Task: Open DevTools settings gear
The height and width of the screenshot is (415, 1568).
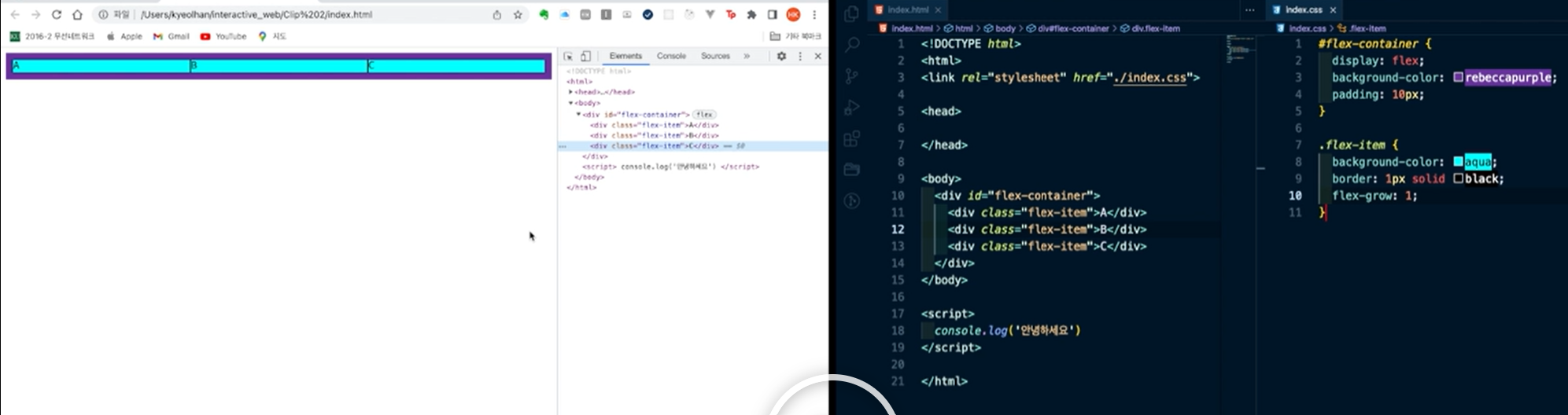Action: pyautogui.click(x=781, y=57)
